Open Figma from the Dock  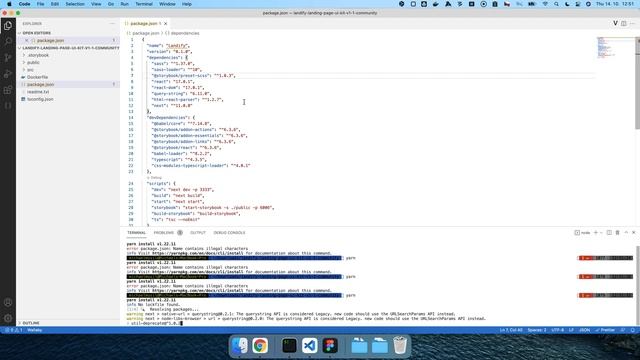(330, 346)
